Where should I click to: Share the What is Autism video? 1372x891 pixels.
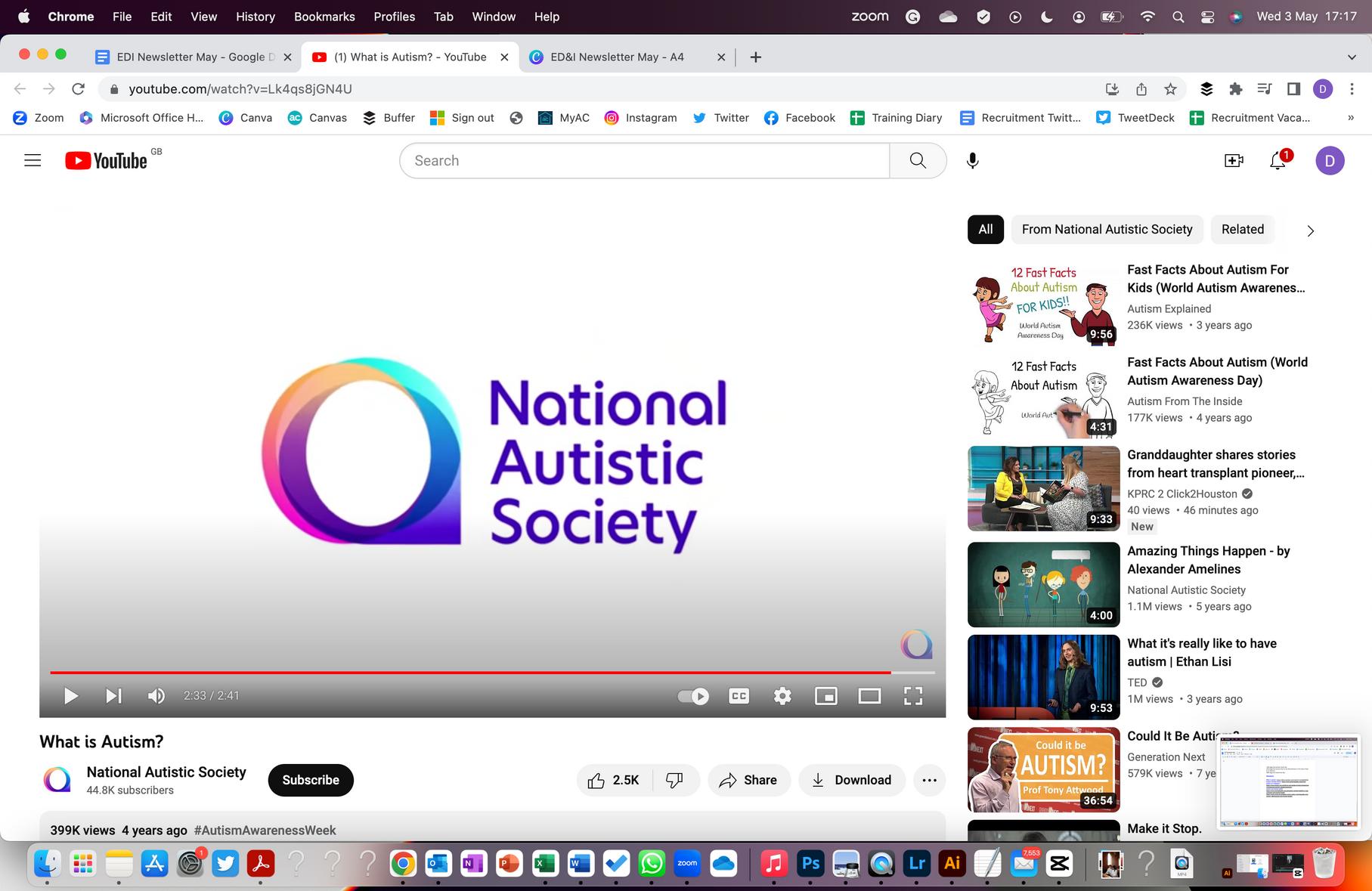point(748,780)
